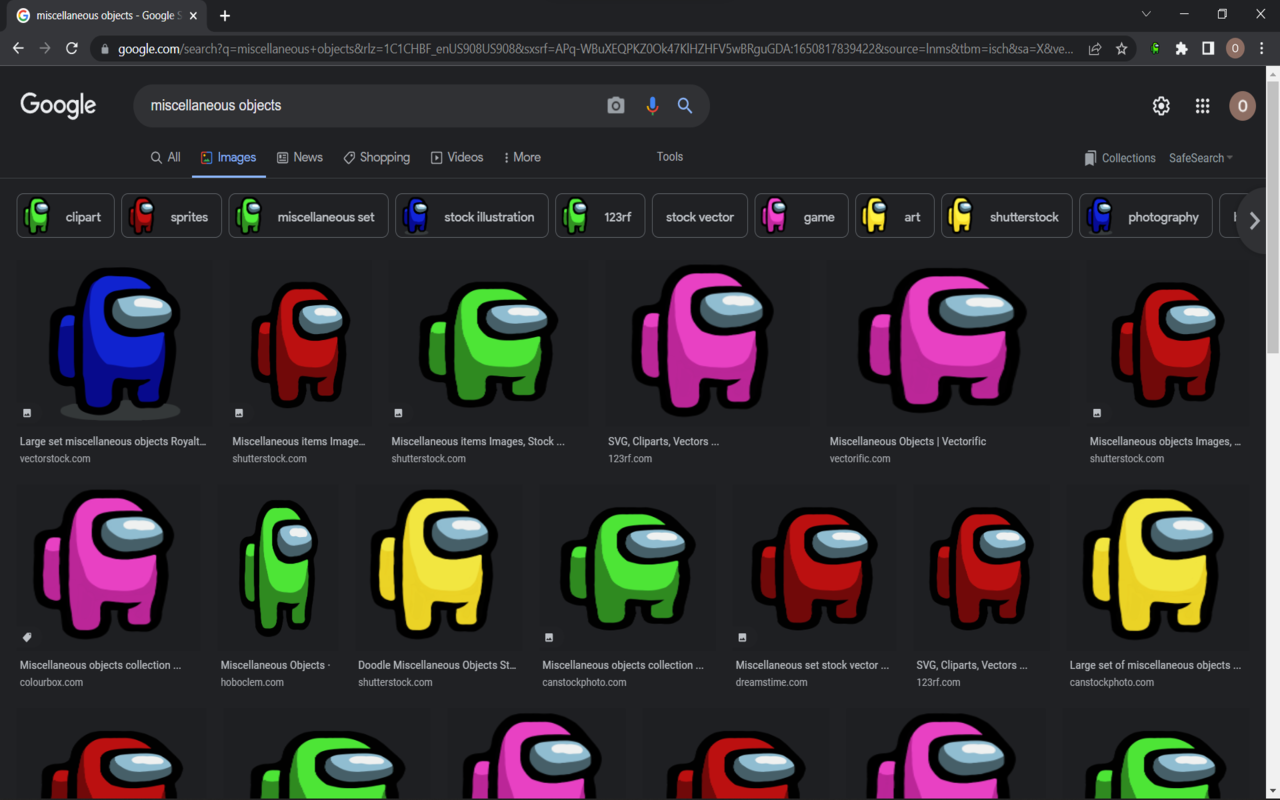
Task: Open 'Miscellaneous Objects | Vectorific' link
Action: pyautogui.click(x=908, y=441)
